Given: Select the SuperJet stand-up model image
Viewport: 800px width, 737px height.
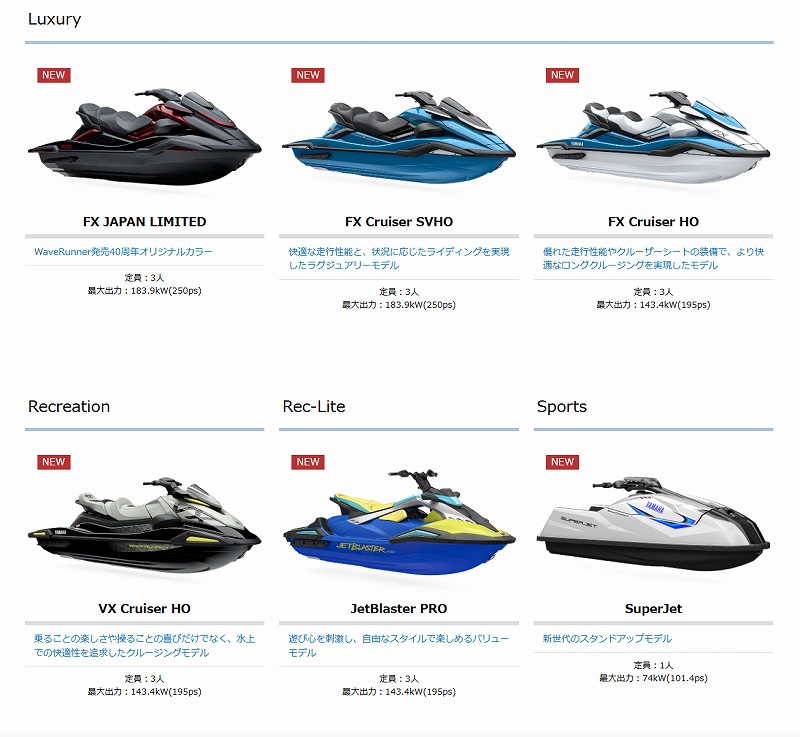Looking at the screenshot, I should point(653,524).
